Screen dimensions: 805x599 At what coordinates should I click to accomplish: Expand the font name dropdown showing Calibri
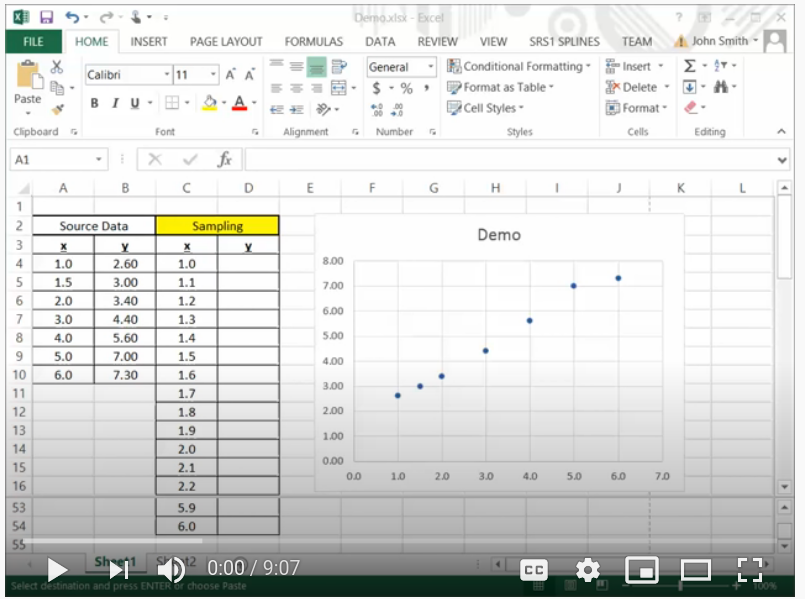(x=167, y=75)
